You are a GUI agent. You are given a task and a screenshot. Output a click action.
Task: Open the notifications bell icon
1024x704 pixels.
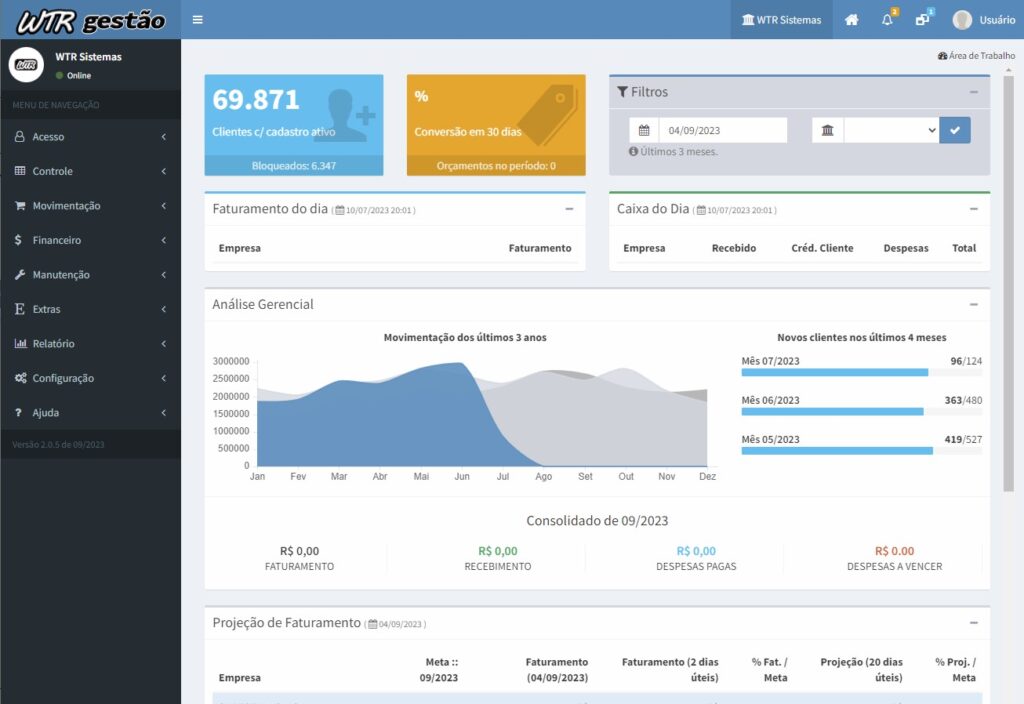pyautogui.click(x=887, y=20)
